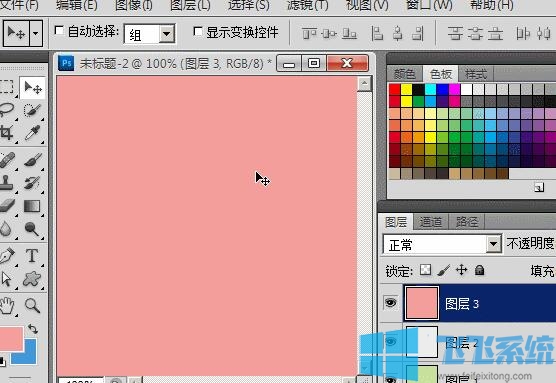Select the Zoom tool

[33, 305]
